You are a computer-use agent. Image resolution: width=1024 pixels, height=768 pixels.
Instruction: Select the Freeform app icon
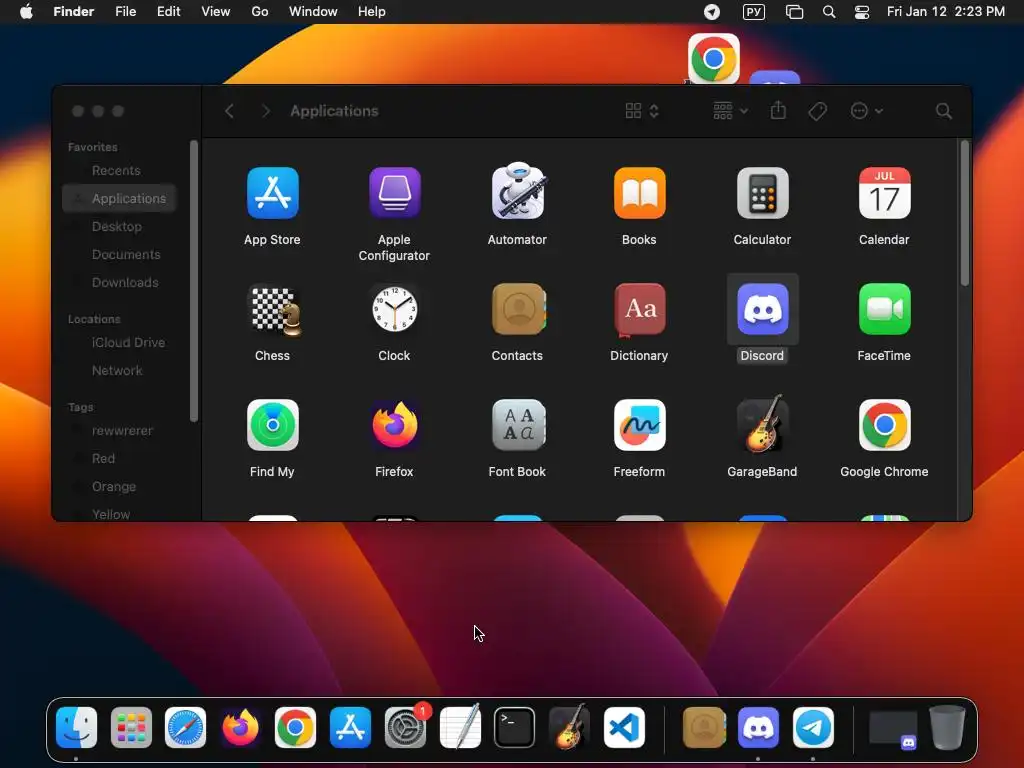[x=639, y=425]
